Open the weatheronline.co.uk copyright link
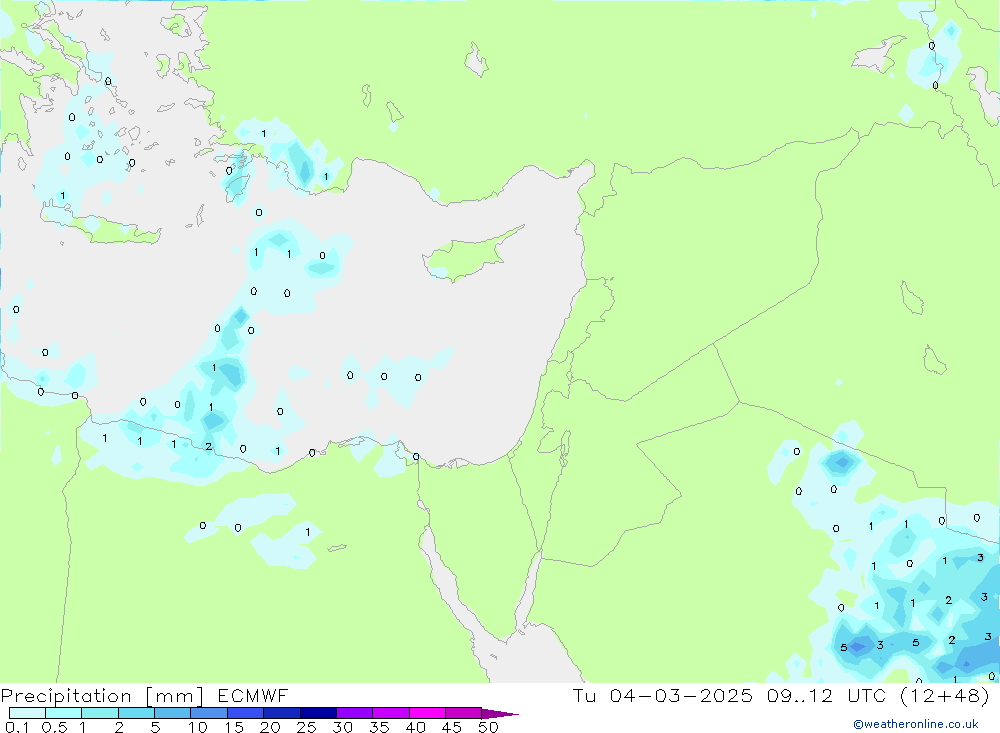This screenshot has height=733, width=1000. click(x=916, y=724)
